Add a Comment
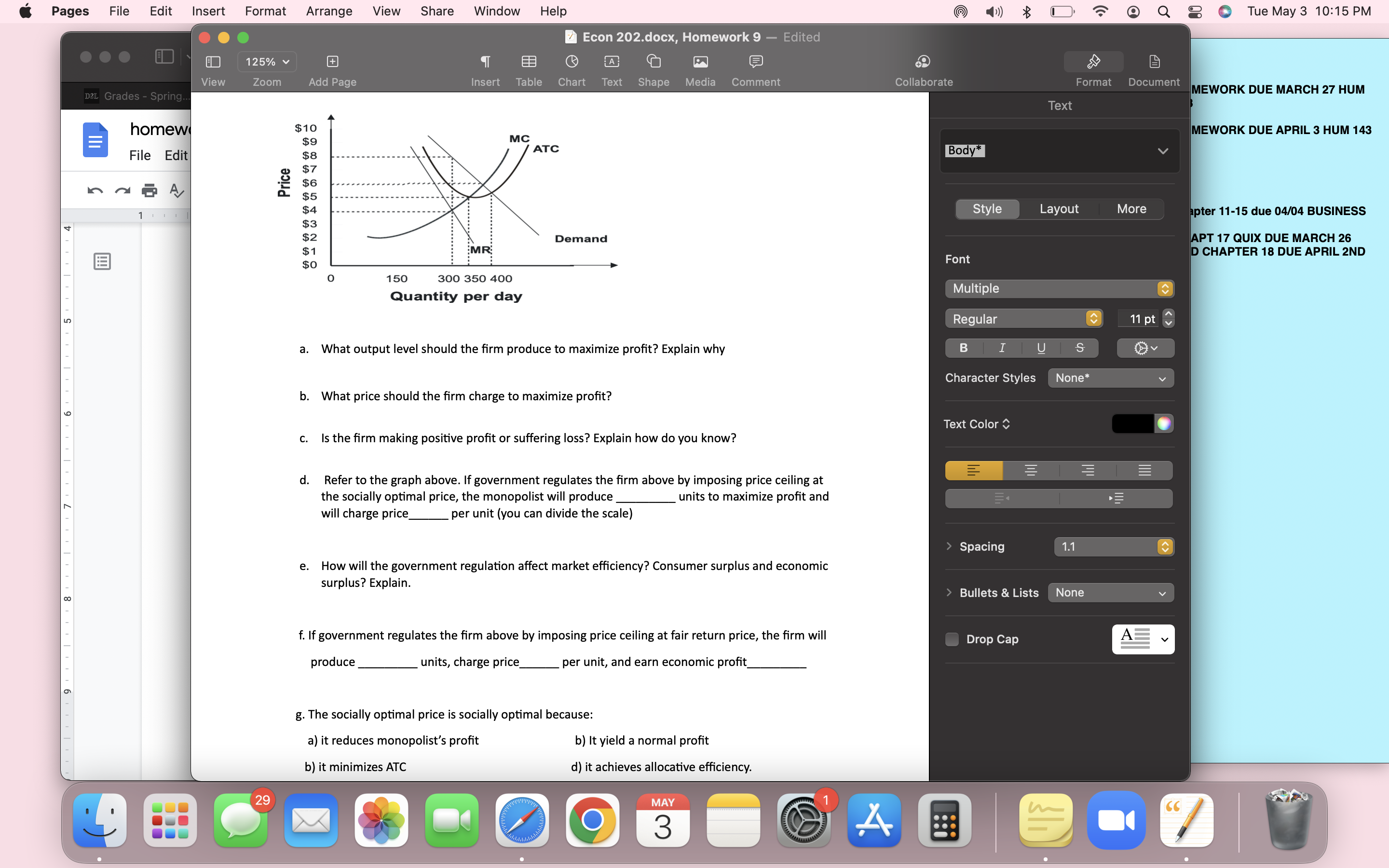Image resolution: width=1389 pixels, height=868 pixels. point(755,69)
